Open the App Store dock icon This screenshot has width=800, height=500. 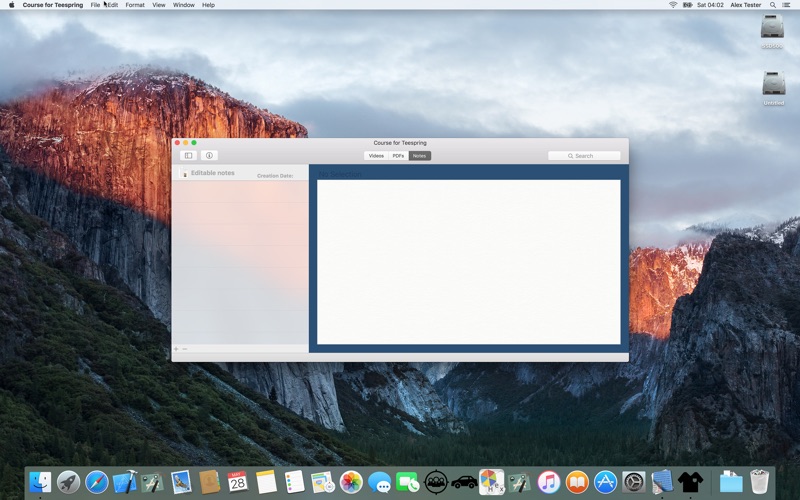click(x=605, y=482)
